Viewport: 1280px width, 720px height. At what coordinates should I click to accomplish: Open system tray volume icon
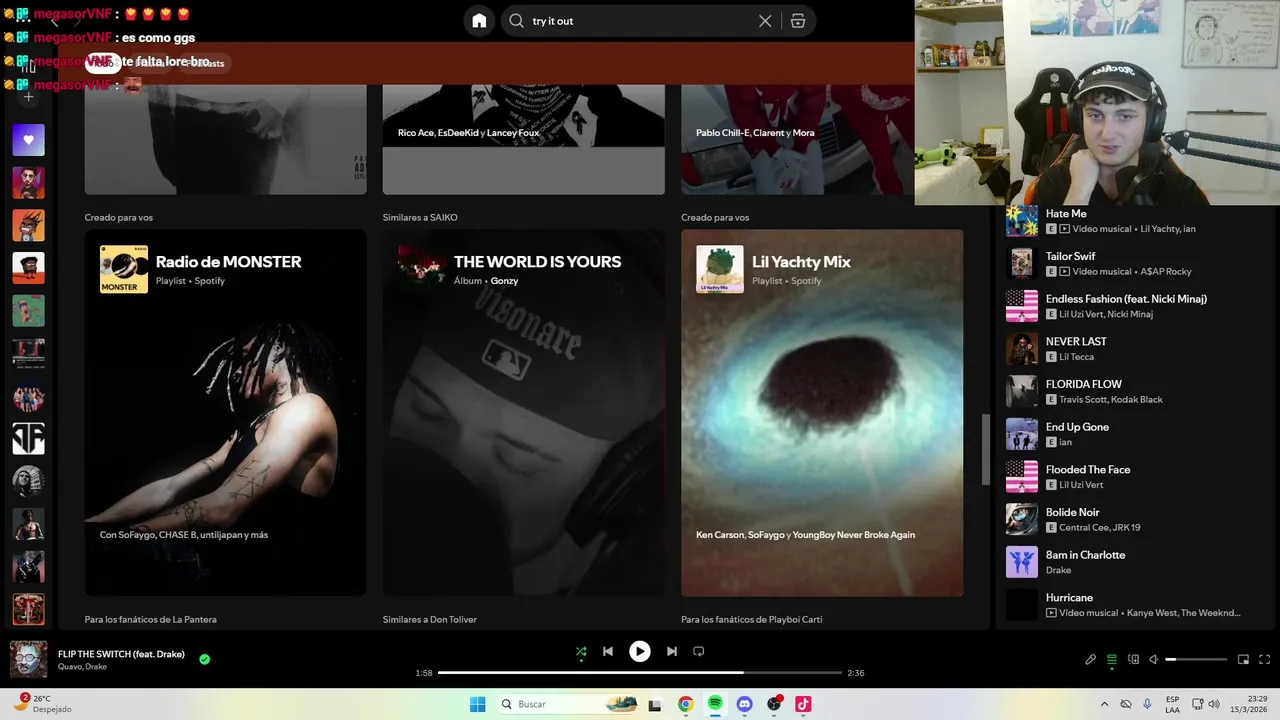[x=1215, y=704]
